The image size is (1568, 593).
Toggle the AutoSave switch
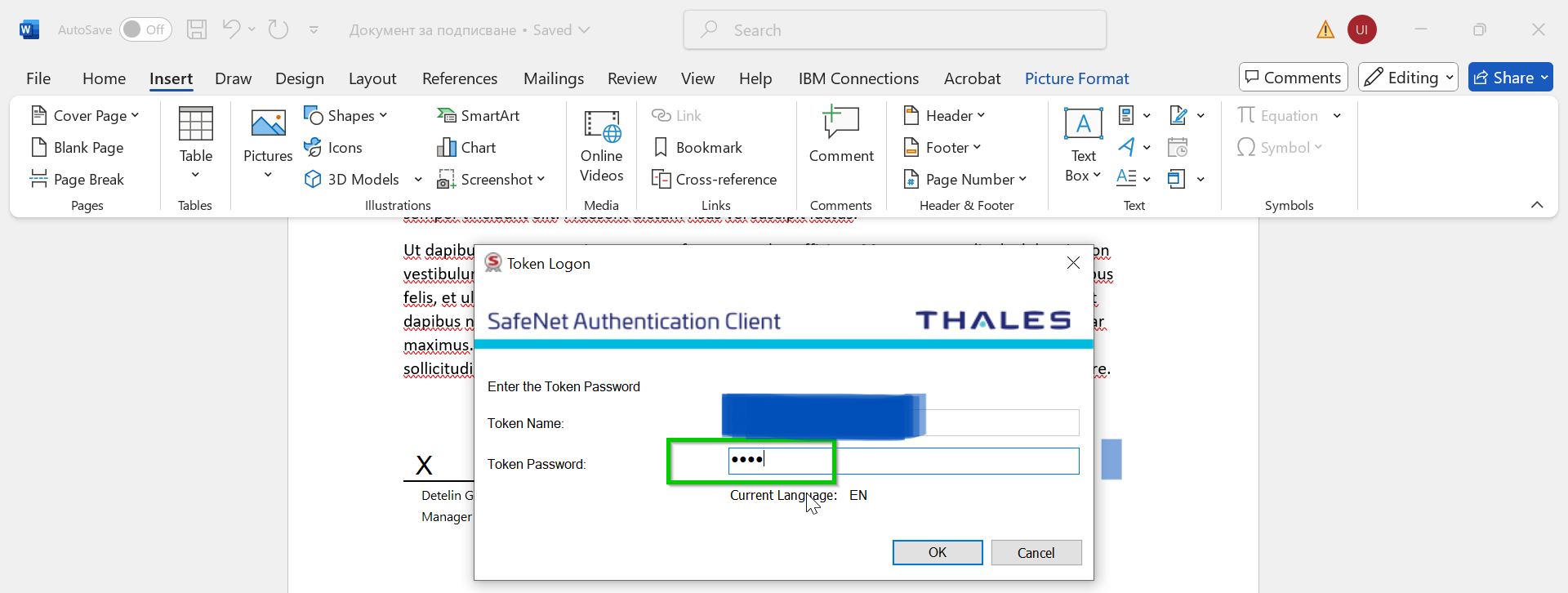(145, 29)
